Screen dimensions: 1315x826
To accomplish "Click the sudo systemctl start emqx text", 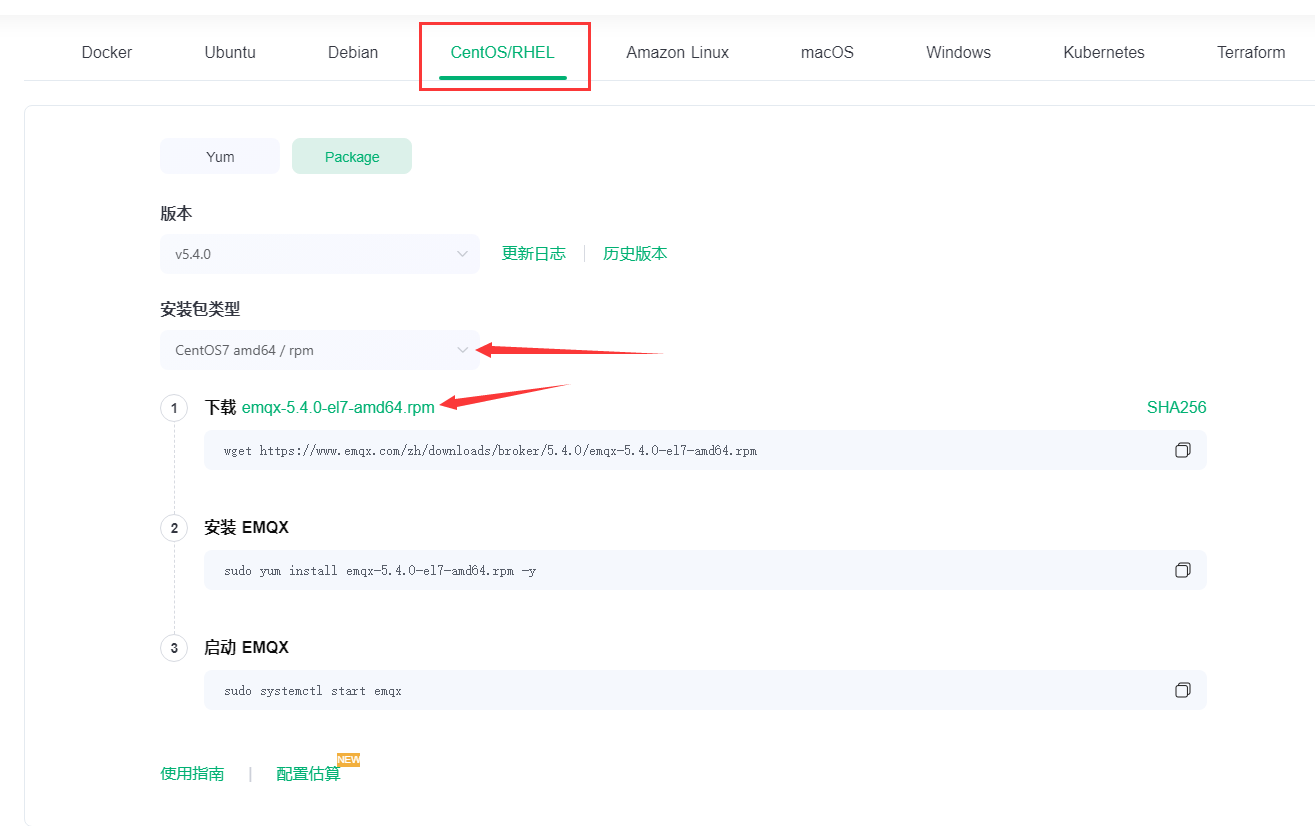I will coord(313,691).
